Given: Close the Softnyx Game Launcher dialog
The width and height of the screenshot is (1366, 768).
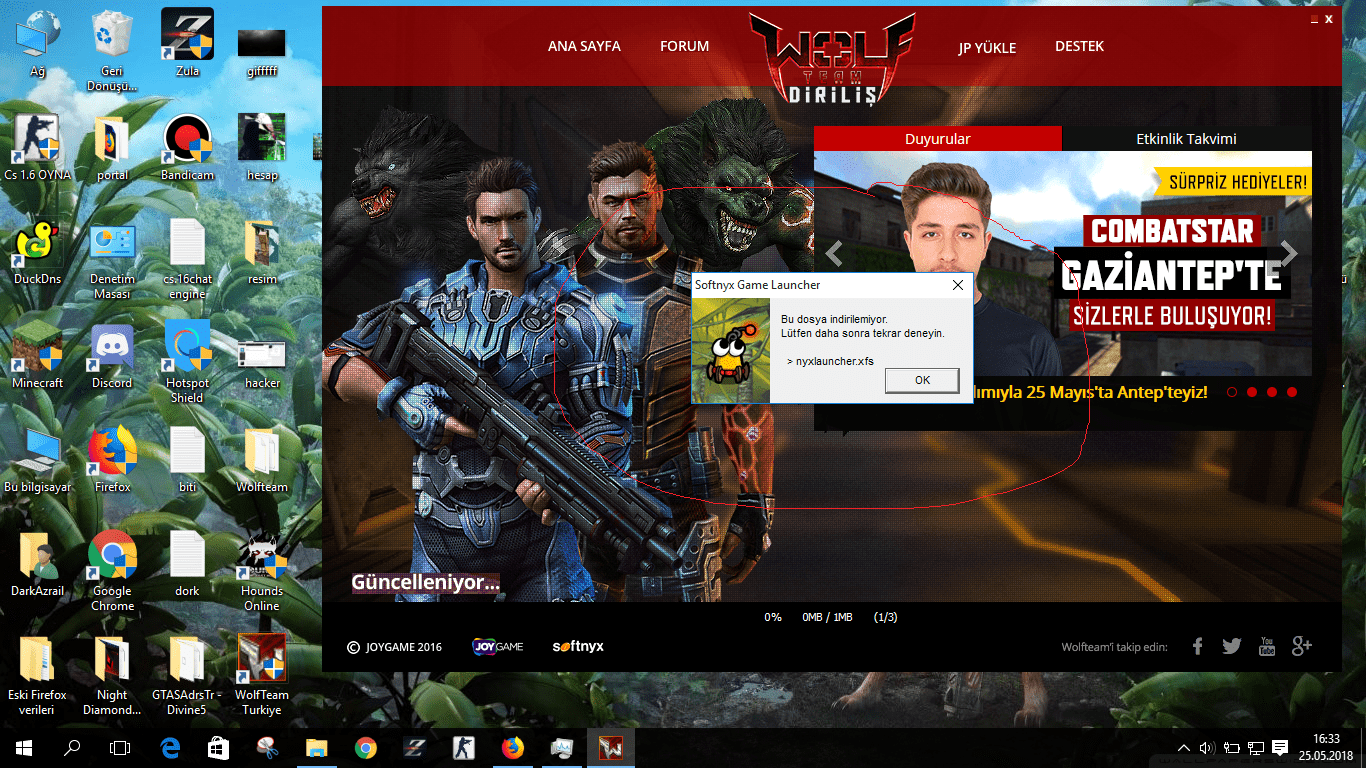Looking at the screenshot, I should (x=957, y=285).
